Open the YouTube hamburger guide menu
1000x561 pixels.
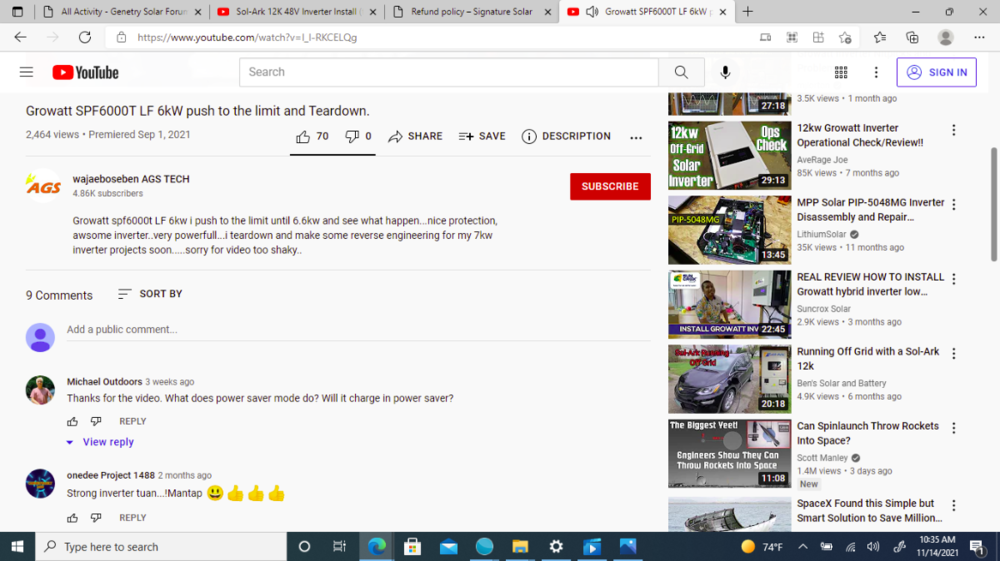tap(26, 72)
